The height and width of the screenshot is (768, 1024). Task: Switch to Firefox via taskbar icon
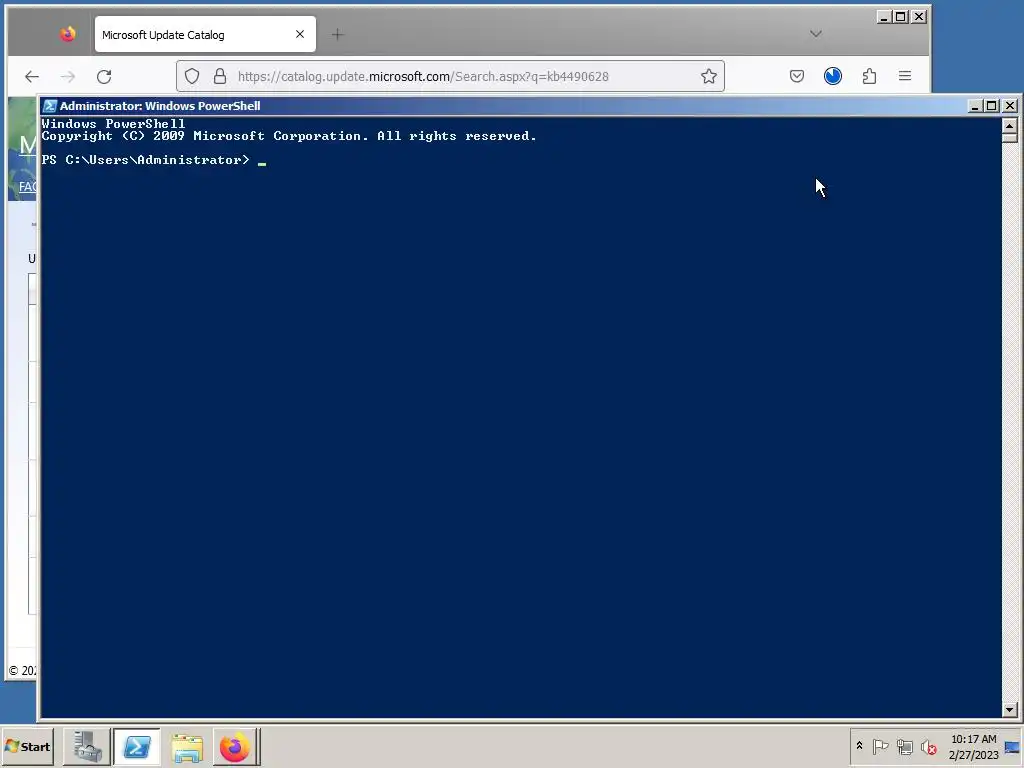(235, 746)
